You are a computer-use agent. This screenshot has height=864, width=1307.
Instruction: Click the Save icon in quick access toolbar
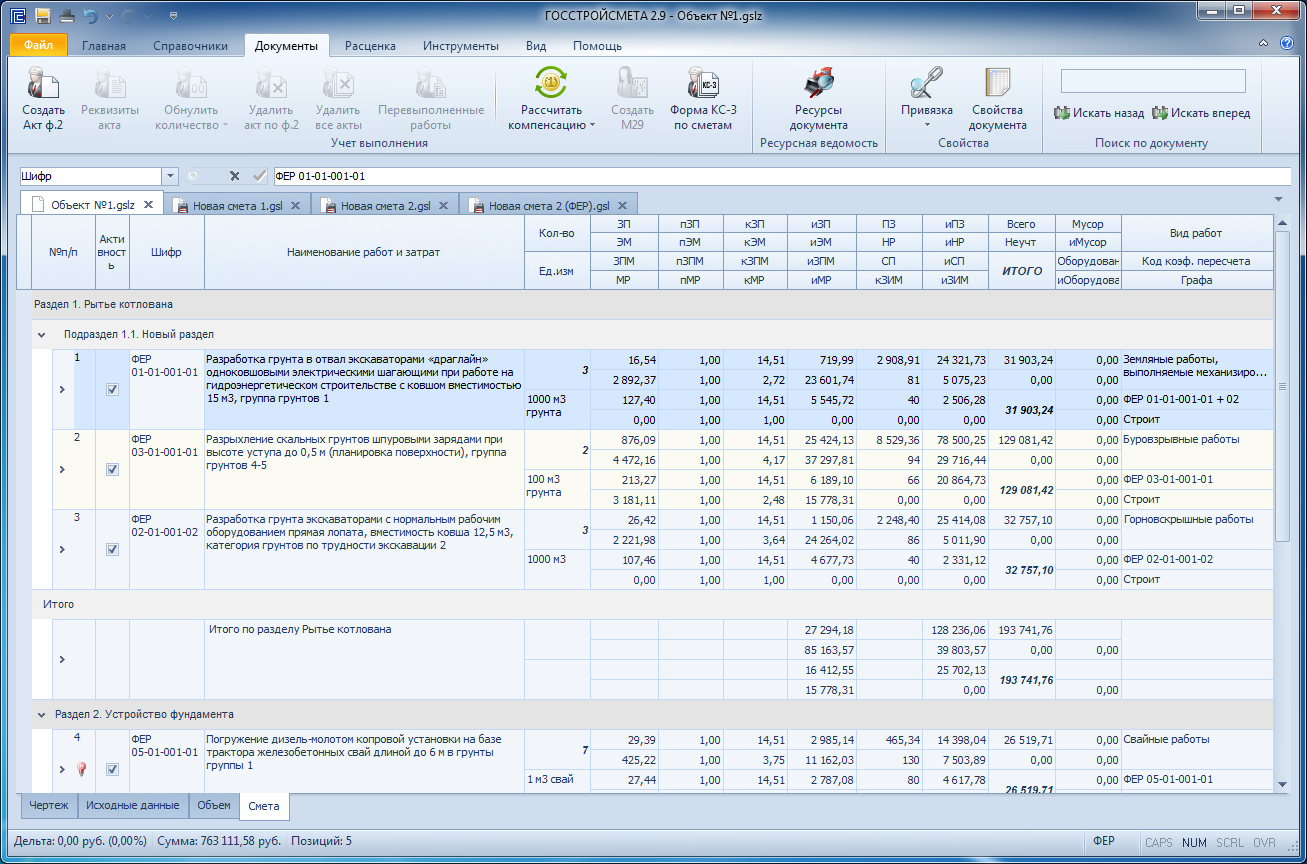(x=43, y=16)
